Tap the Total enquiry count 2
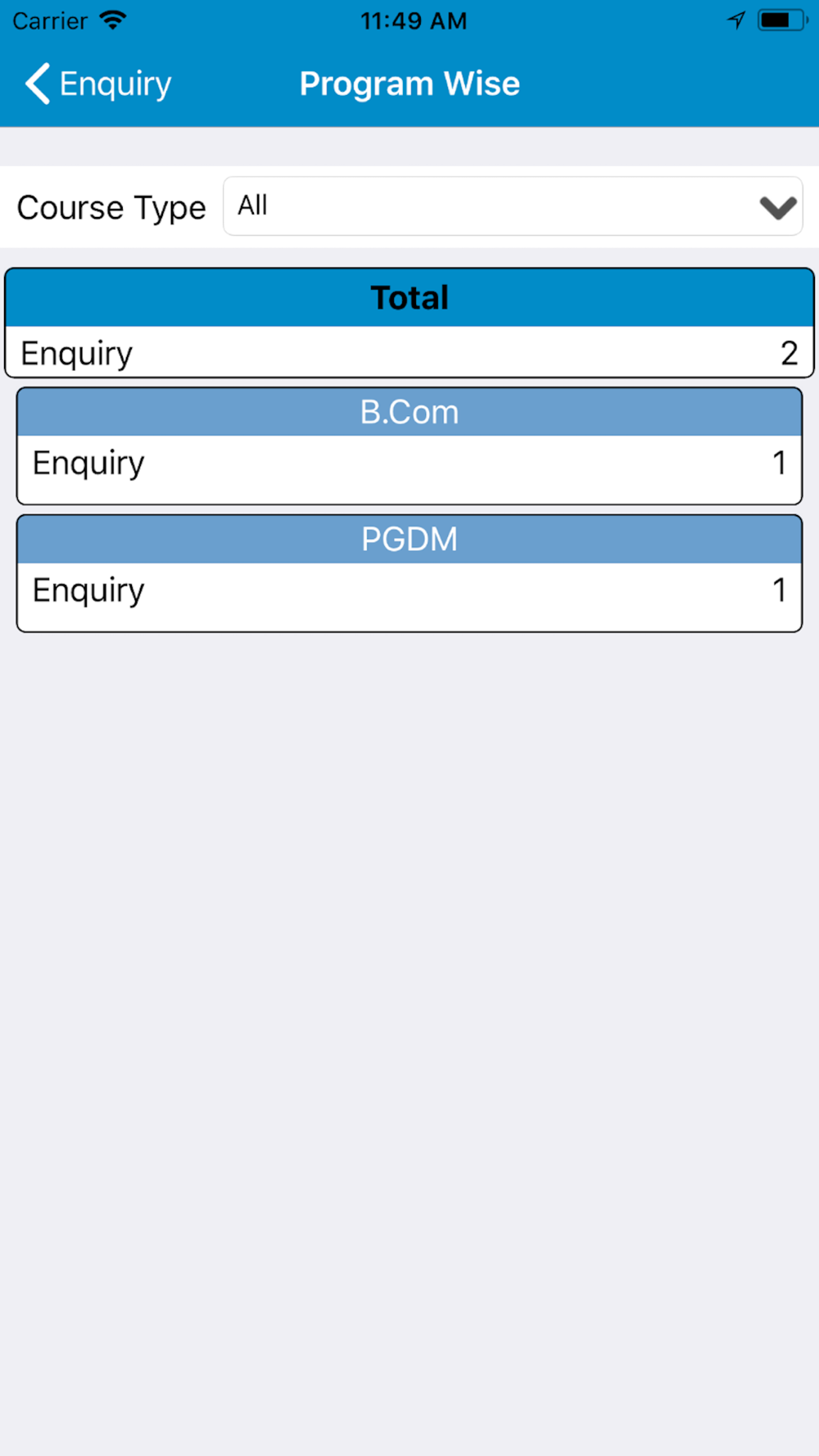 point(789,353)
